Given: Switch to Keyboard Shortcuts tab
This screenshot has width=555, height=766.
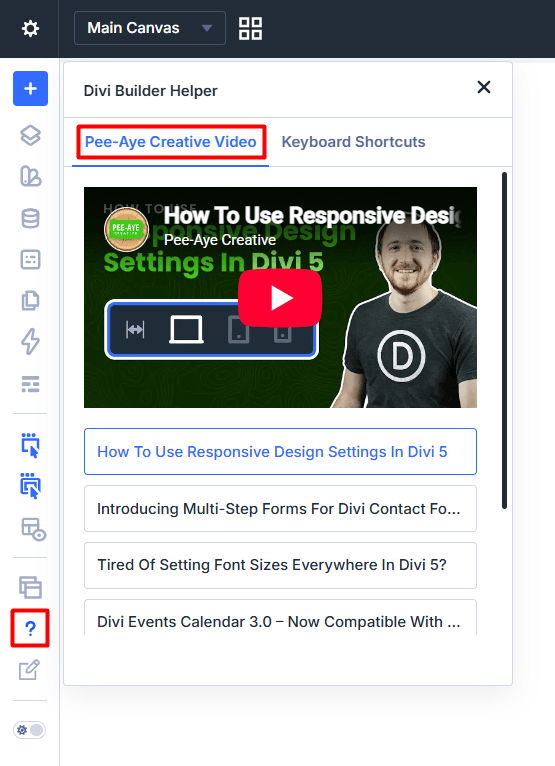Looking at the screenshot, I should 353,142.
